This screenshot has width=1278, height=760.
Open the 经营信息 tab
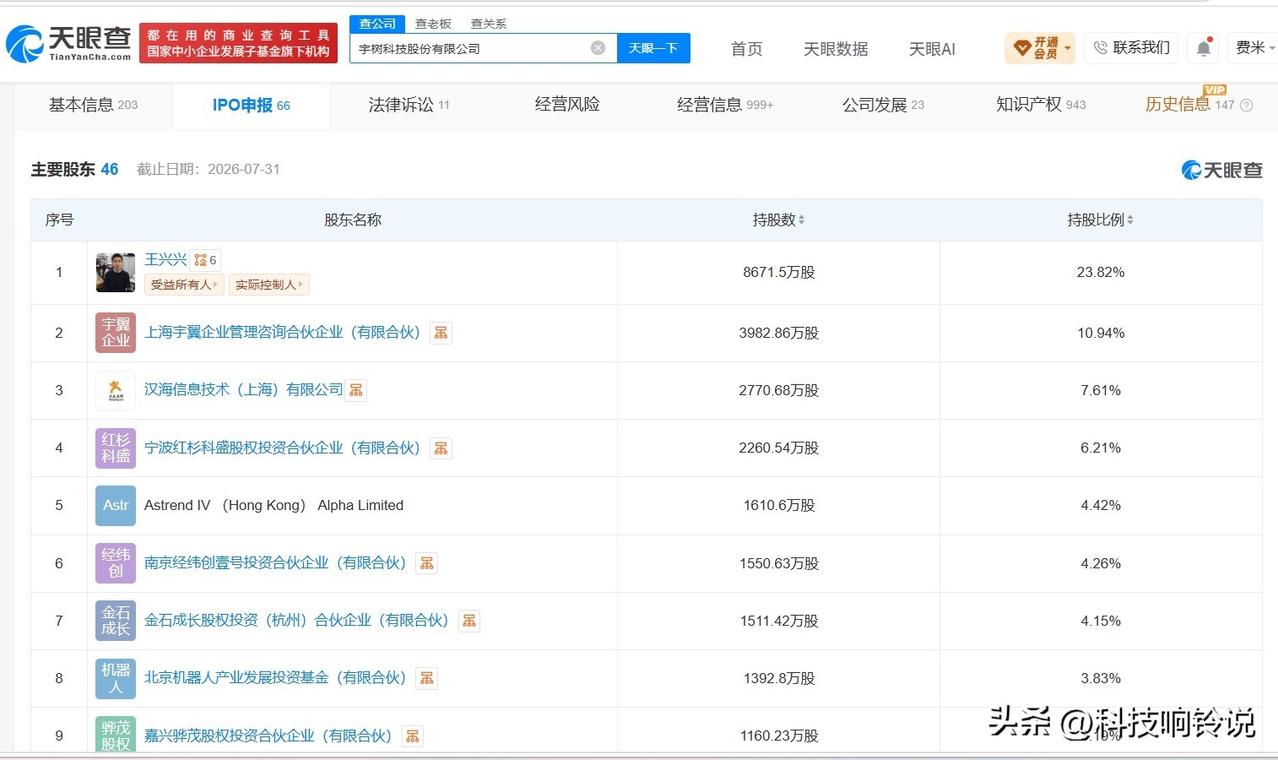click(725, 105)
